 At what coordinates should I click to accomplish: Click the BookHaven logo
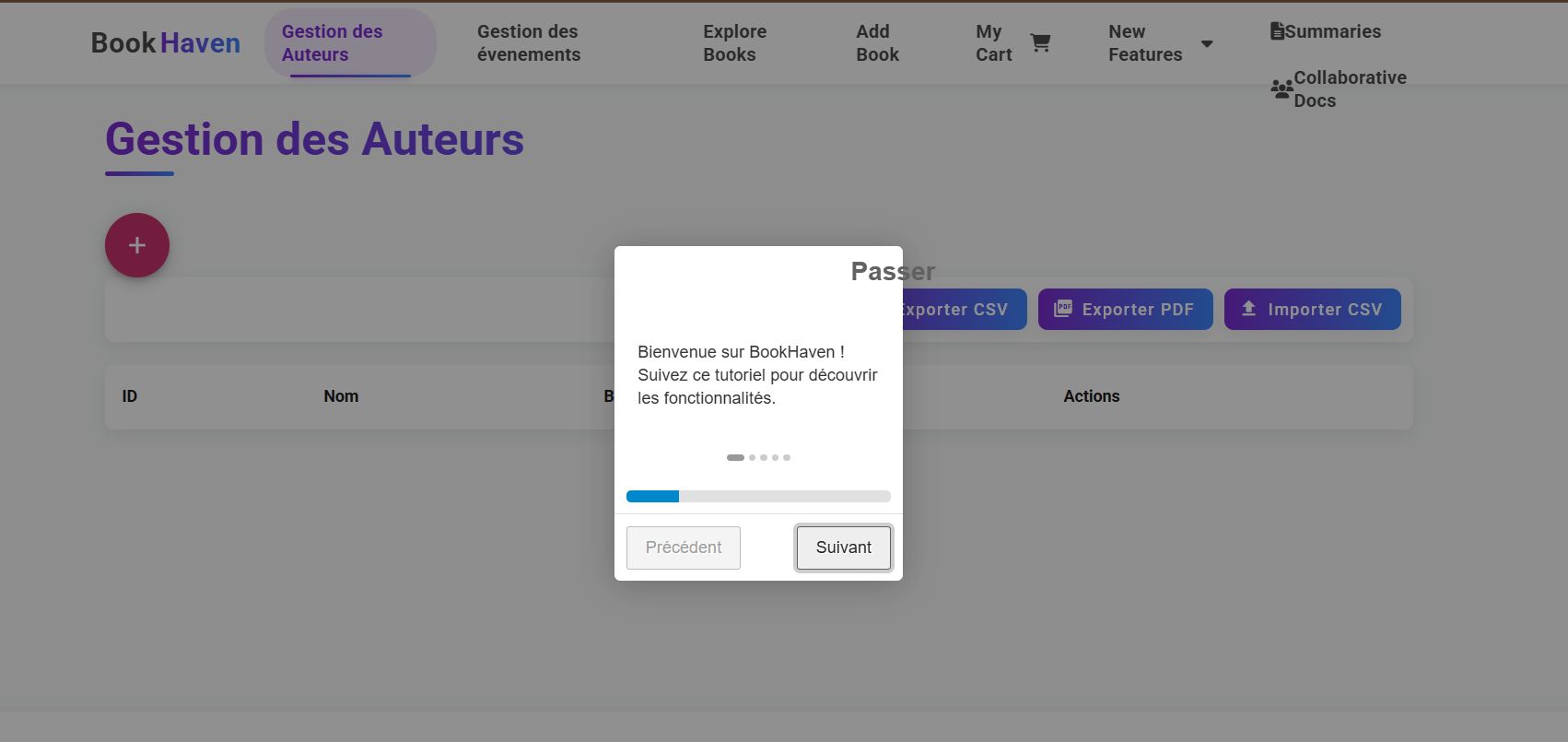[x=166, y=43]
